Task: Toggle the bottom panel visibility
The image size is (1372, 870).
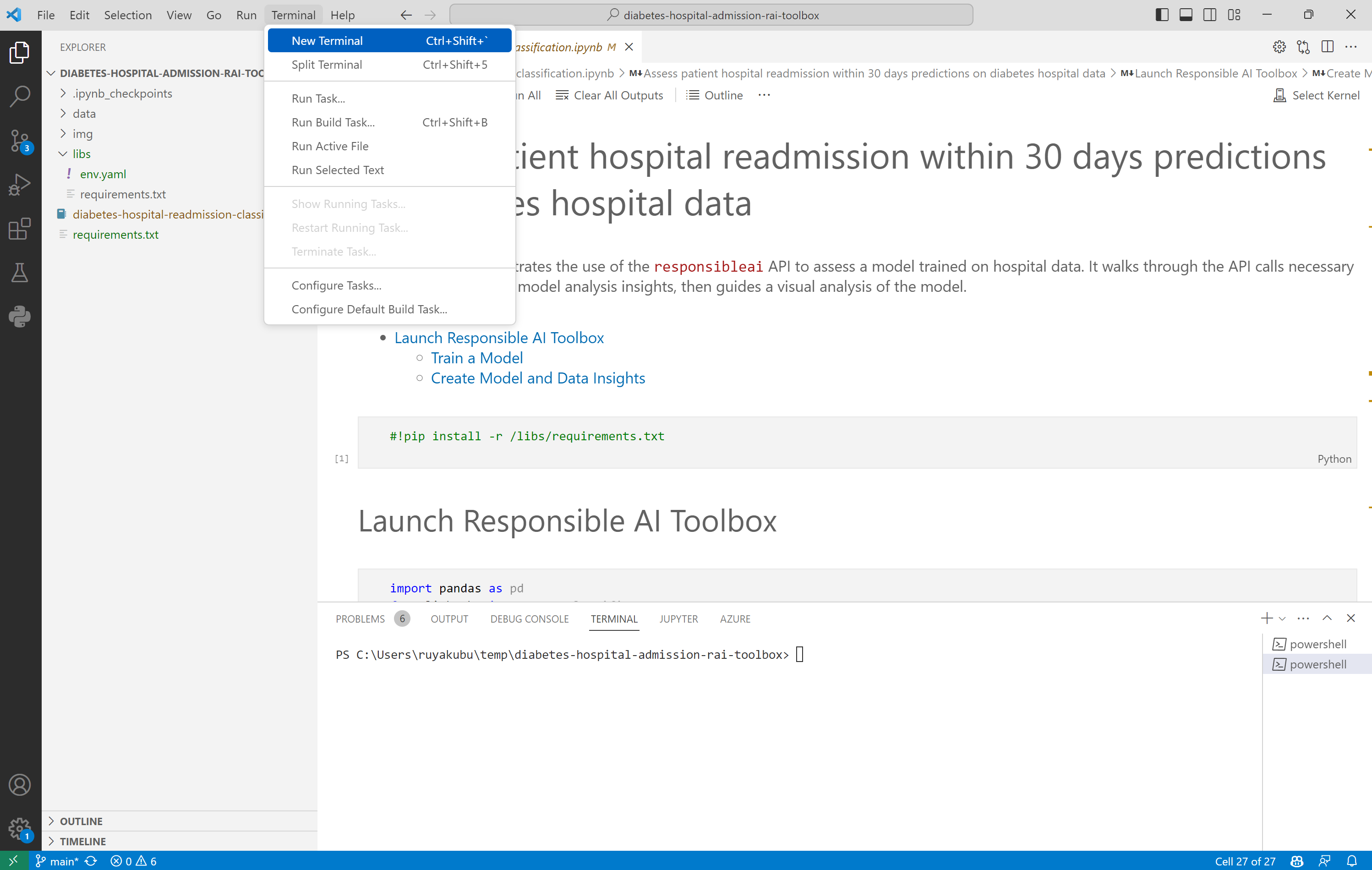Action: click(1186, 15)
